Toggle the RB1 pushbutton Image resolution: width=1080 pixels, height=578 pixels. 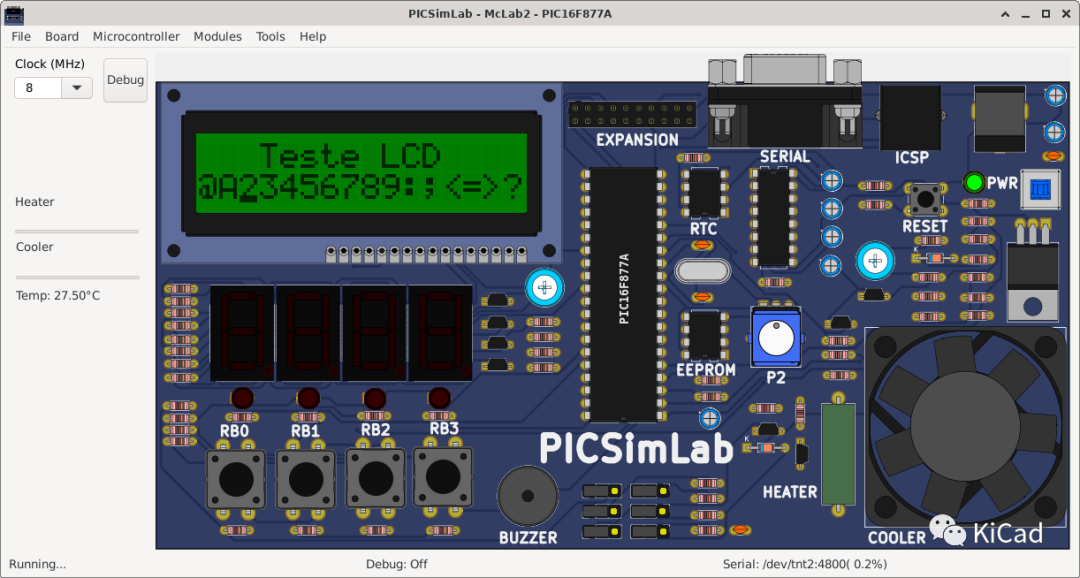tap(305, 478)
